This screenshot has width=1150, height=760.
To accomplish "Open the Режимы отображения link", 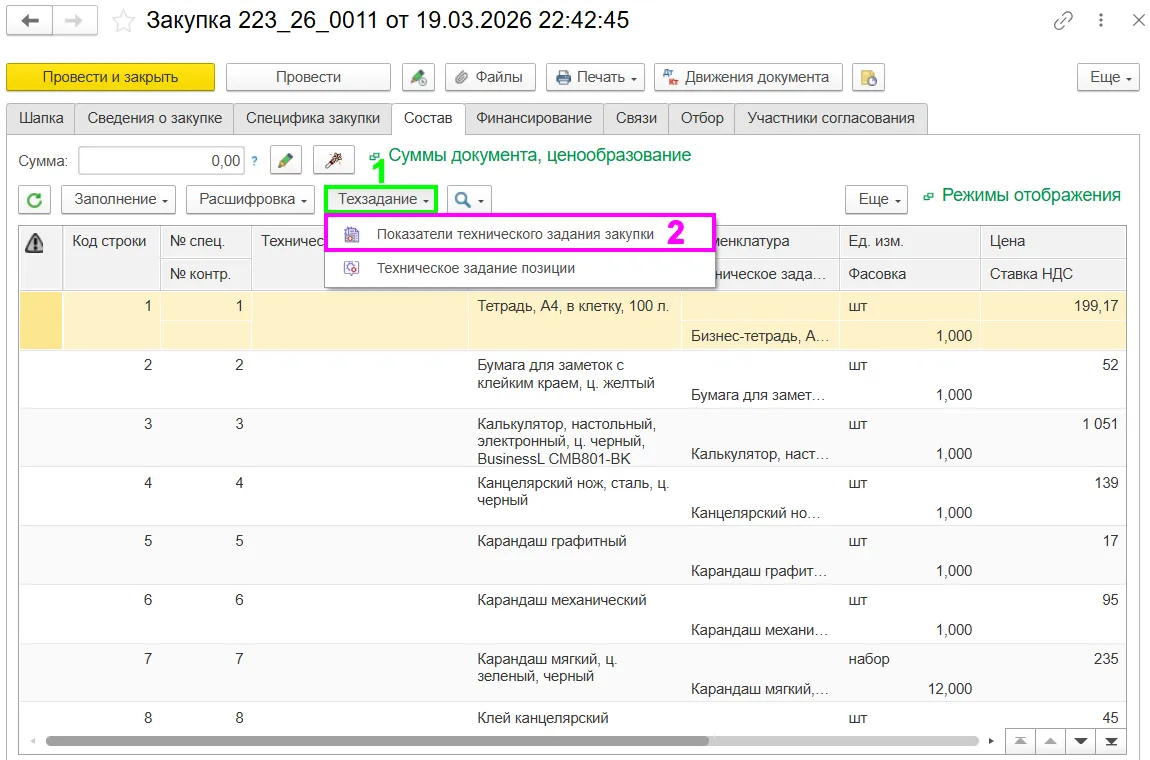I will (1031, 195).
